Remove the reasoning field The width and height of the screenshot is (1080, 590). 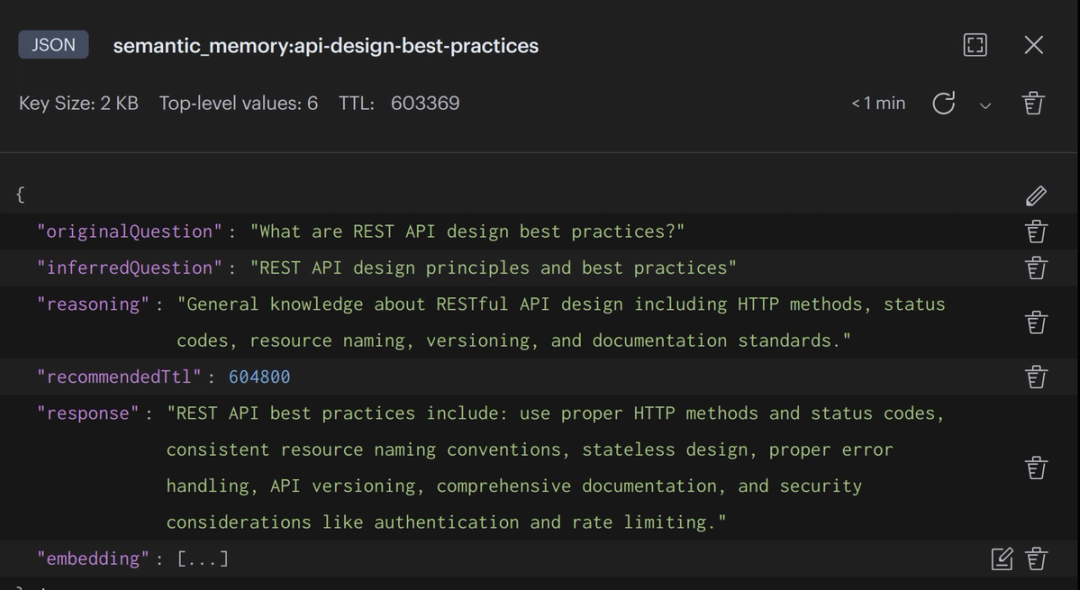pos(1036,322)
